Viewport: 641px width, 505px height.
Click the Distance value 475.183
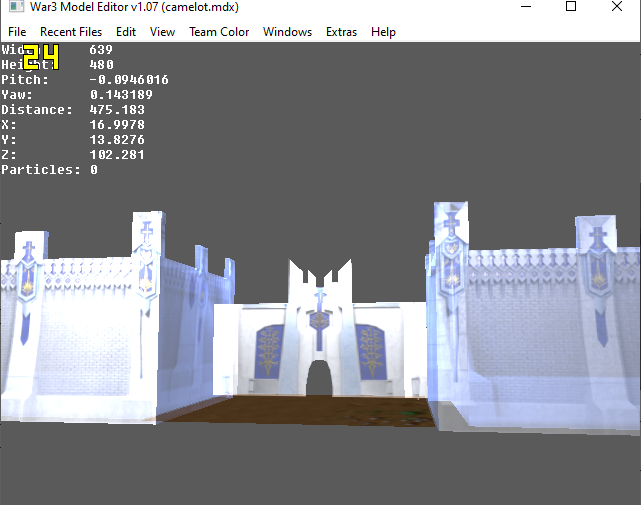coord(117,110)
